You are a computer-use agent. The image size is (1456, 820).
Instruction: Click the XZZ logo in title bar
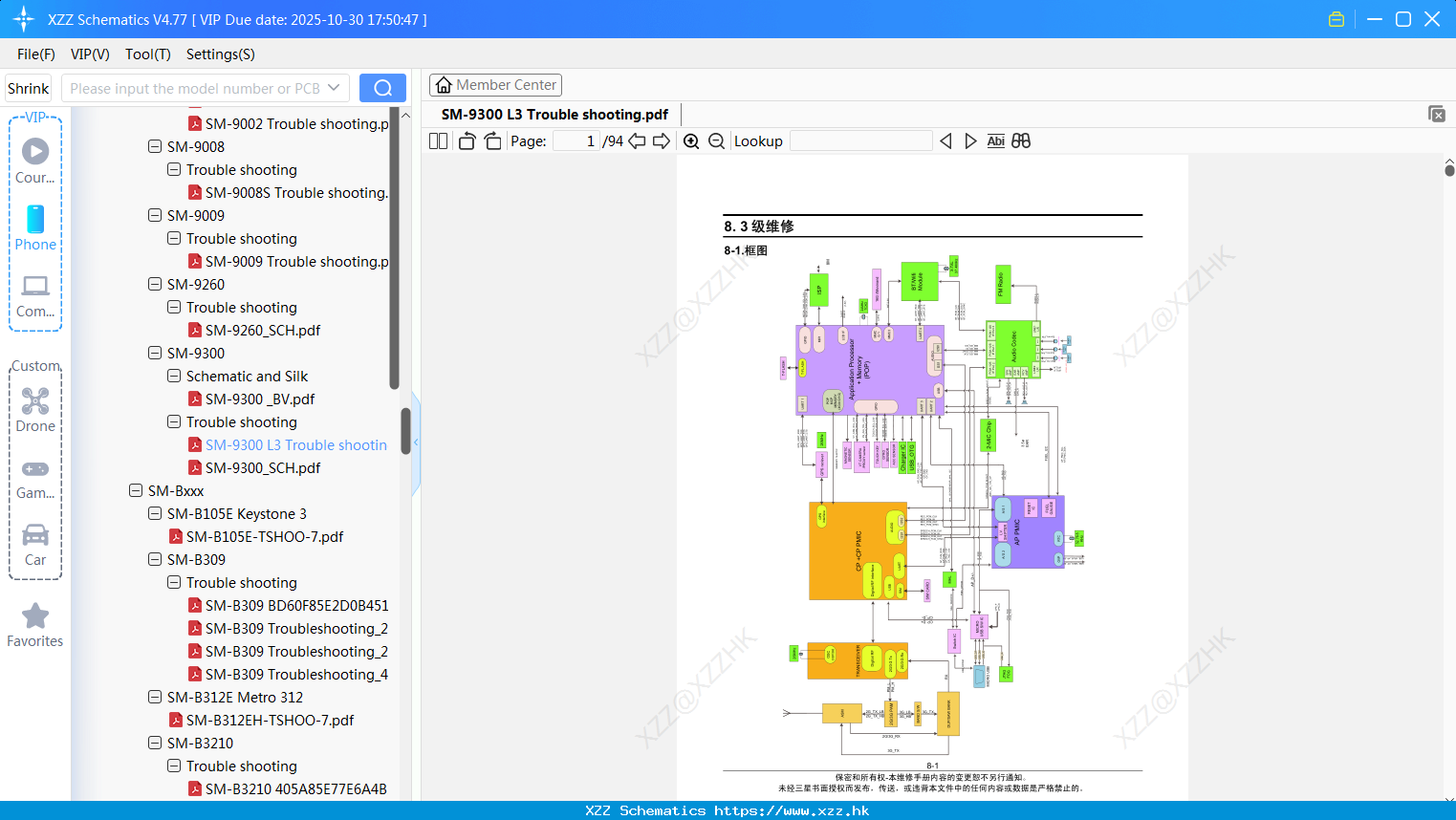click(23, 19)
